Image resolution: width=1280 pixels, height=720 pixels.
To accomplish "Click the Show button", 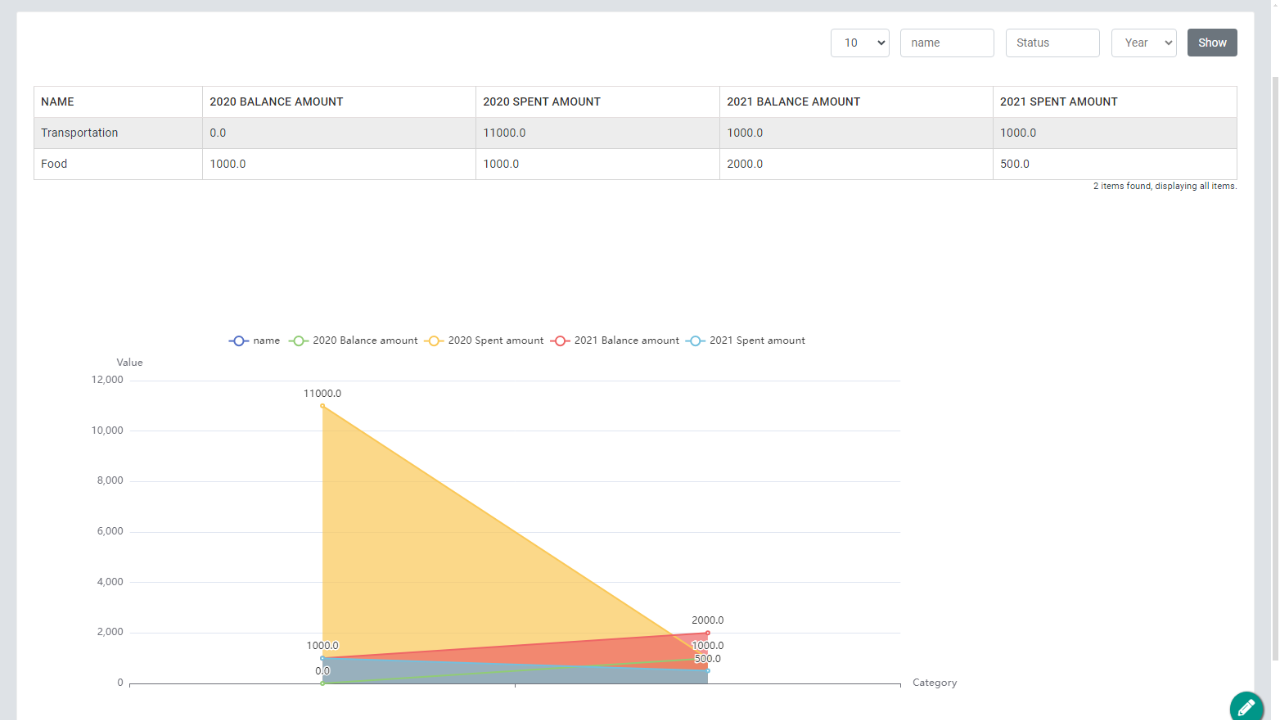I will coord(1212,43).
